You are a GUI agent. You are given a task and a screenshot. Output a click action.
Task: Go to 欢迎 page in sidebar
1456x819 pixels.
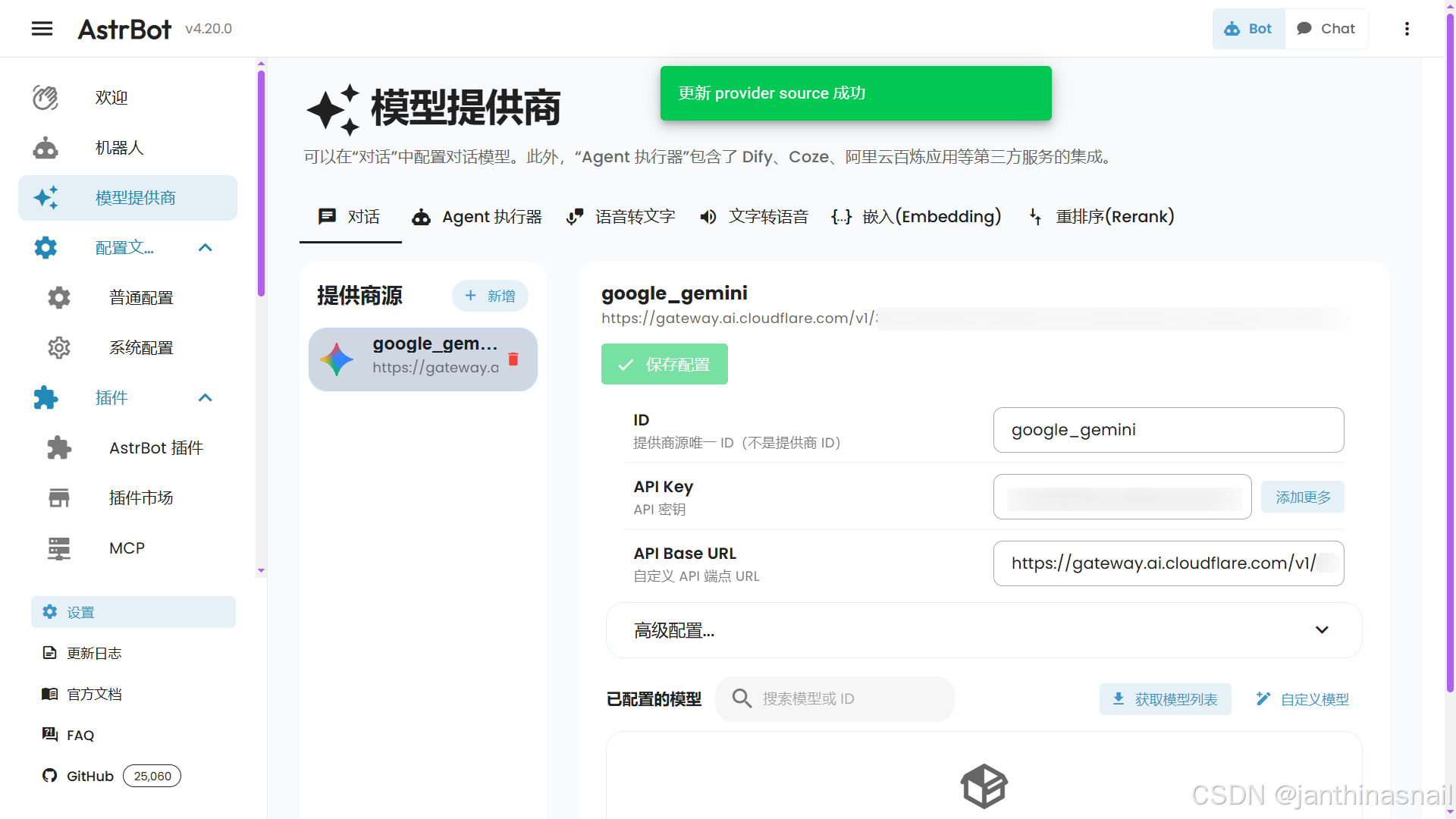click(127, 98)
